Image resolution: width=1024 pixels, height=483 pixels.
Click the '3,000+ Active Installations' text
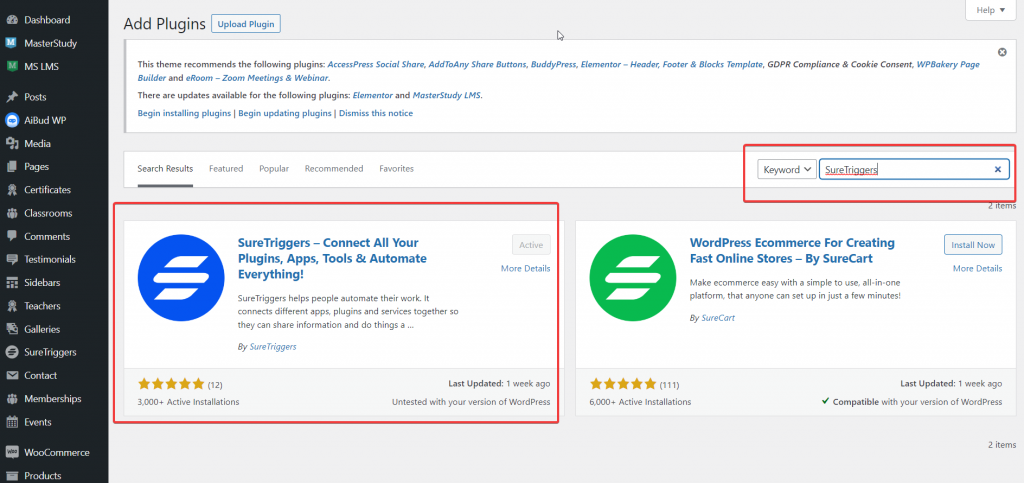point(188,402)
